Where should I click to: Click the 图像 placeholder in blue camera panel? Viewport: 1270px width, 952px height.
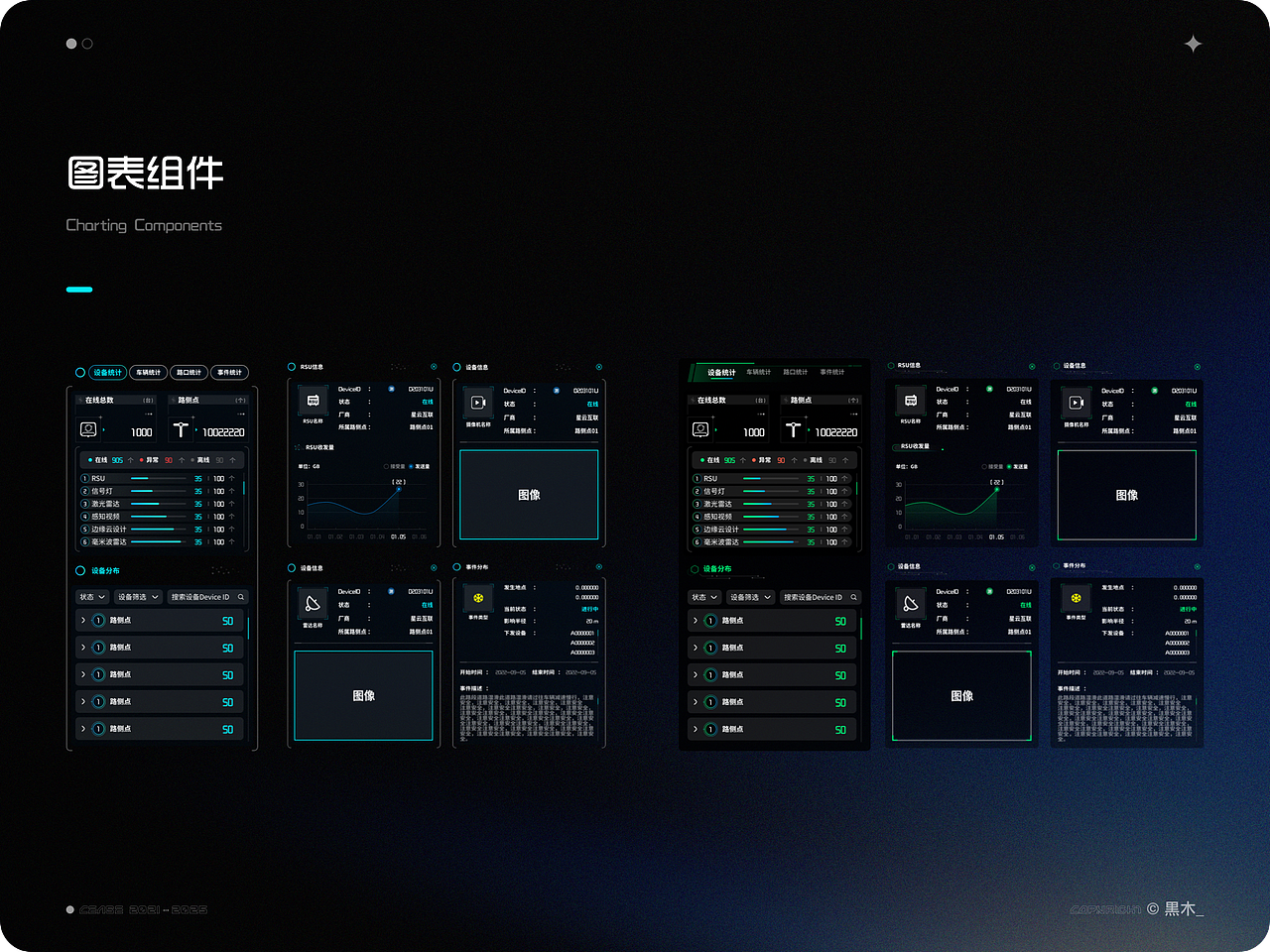529,495
